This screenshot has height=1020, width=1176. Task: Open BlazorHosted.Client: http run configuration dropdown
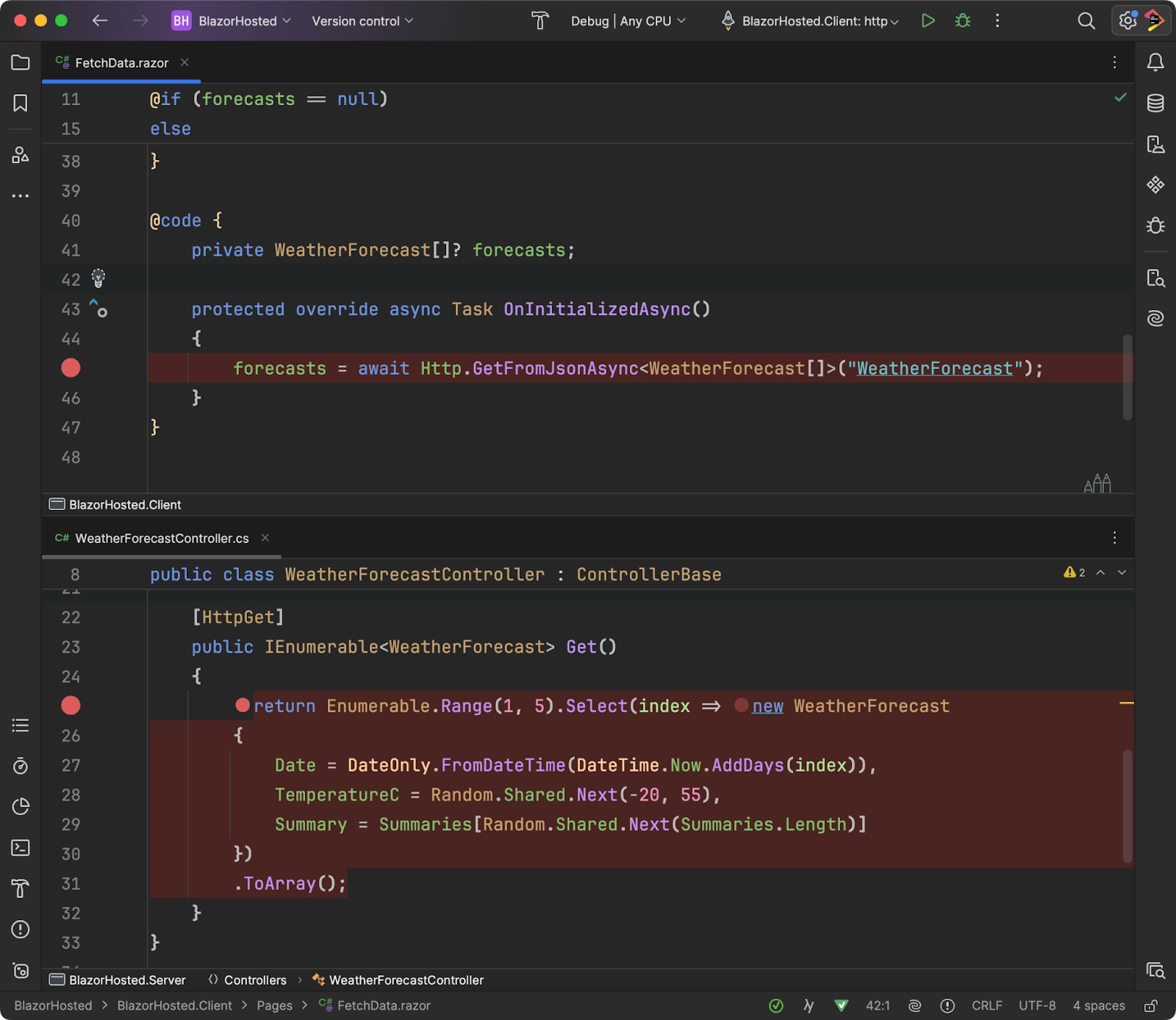[811, 21]
